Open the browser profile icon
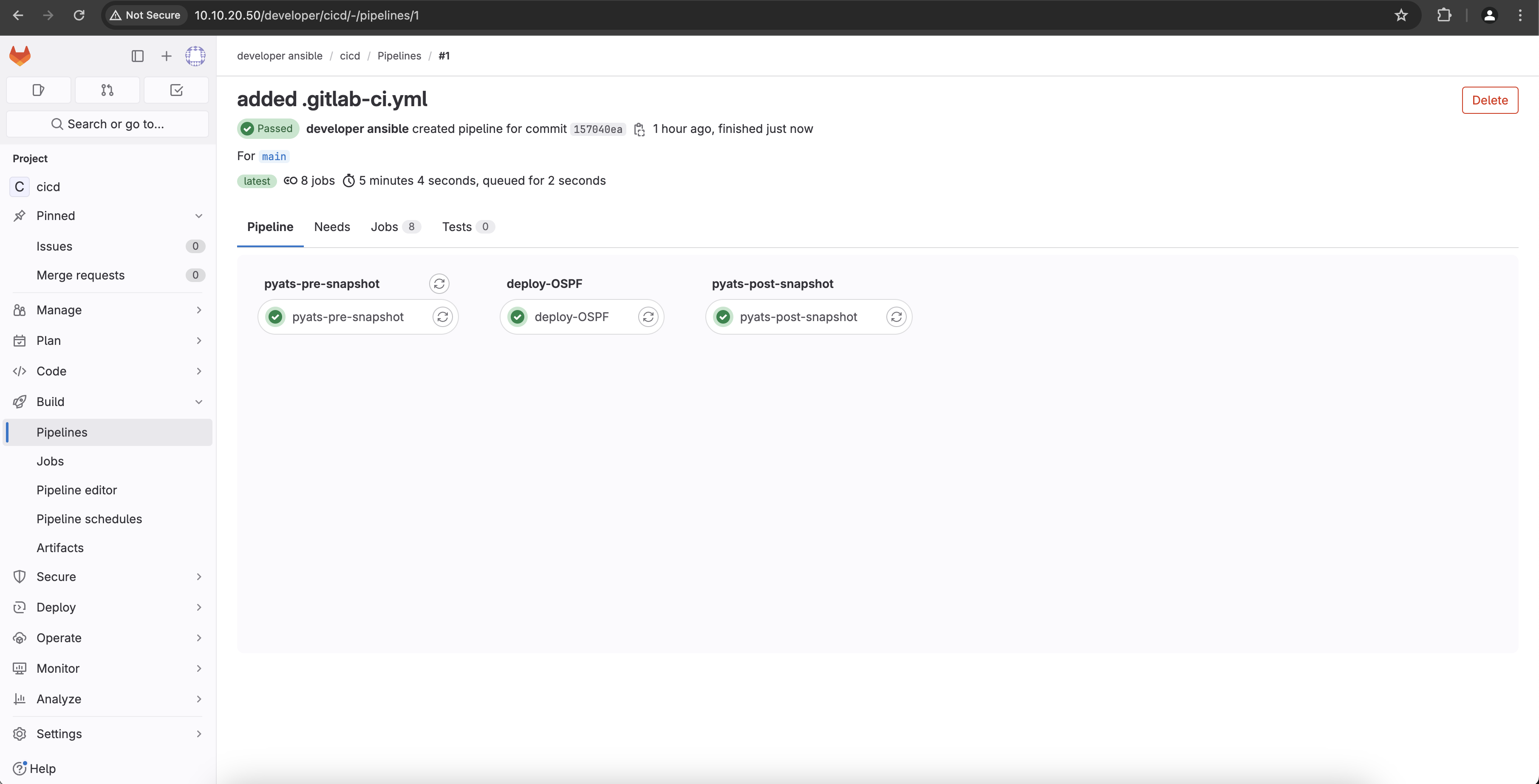Image resolution: width=1539 pixels, height=784 pixels. coord(1489,16)
